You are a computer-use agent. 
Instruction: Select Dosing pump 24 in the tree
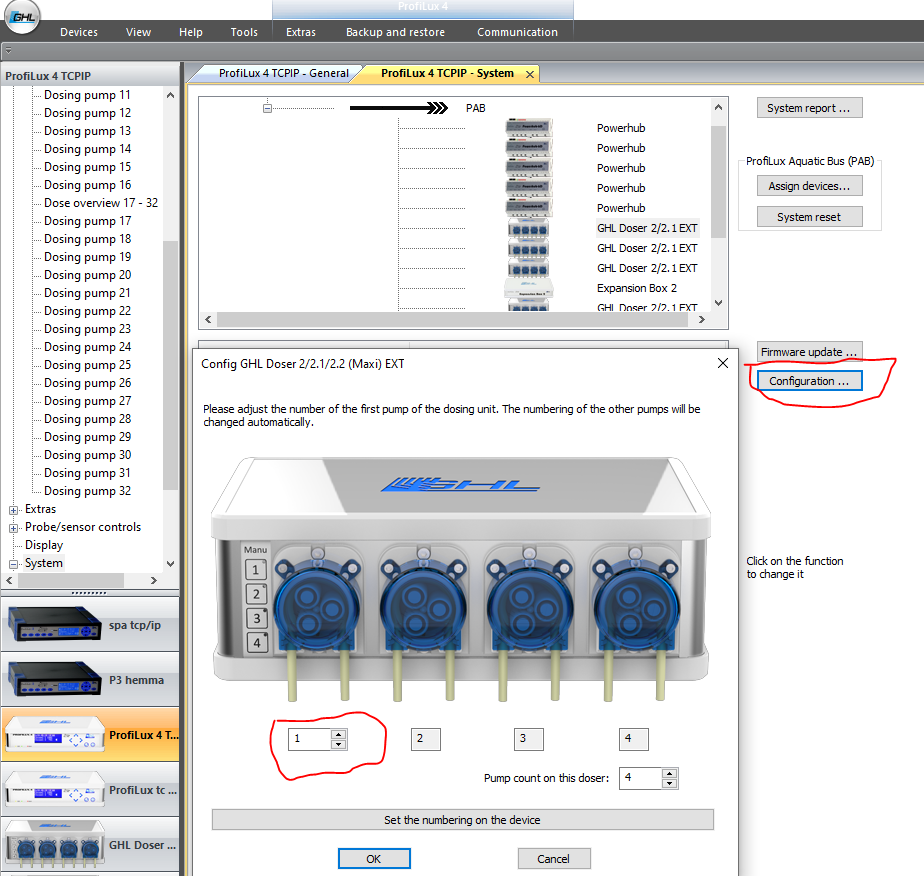pos(87,346)
